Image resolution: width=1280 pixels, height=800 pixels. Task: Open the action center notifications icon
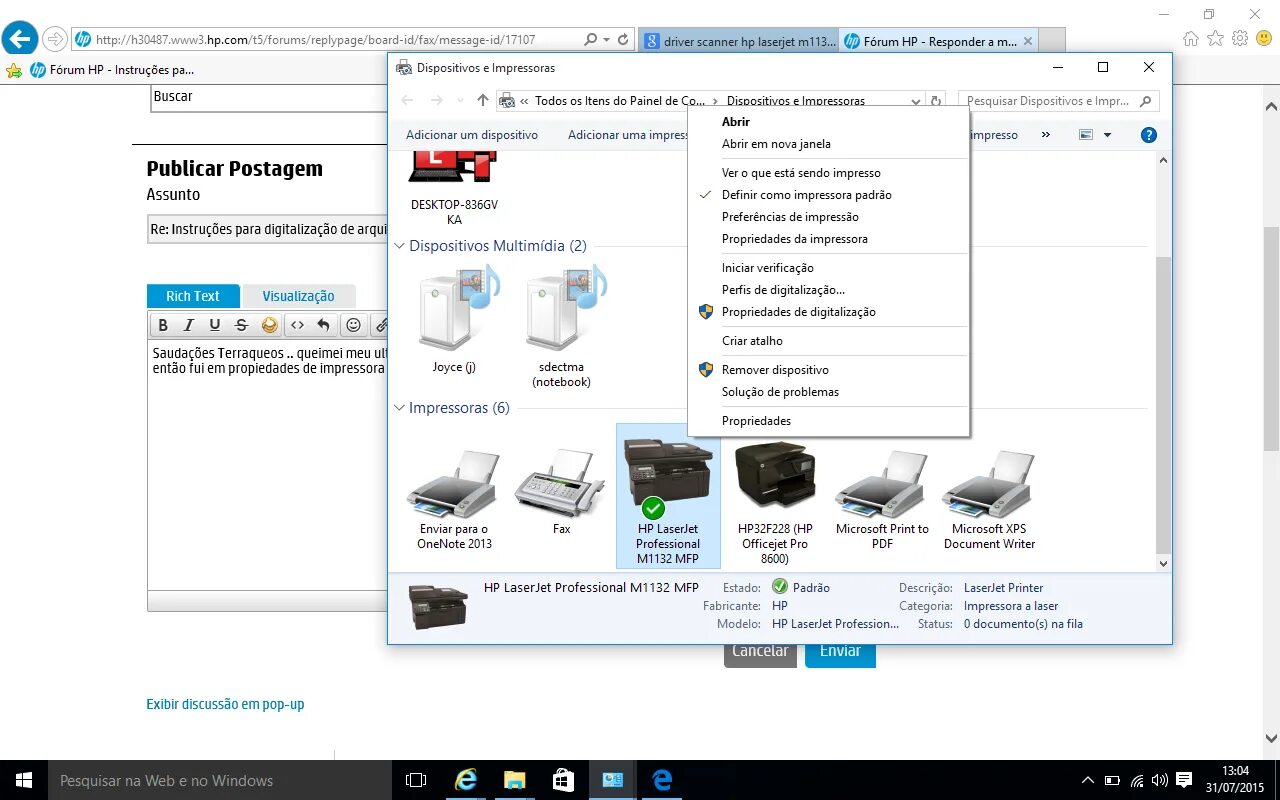pos(1184,780)
